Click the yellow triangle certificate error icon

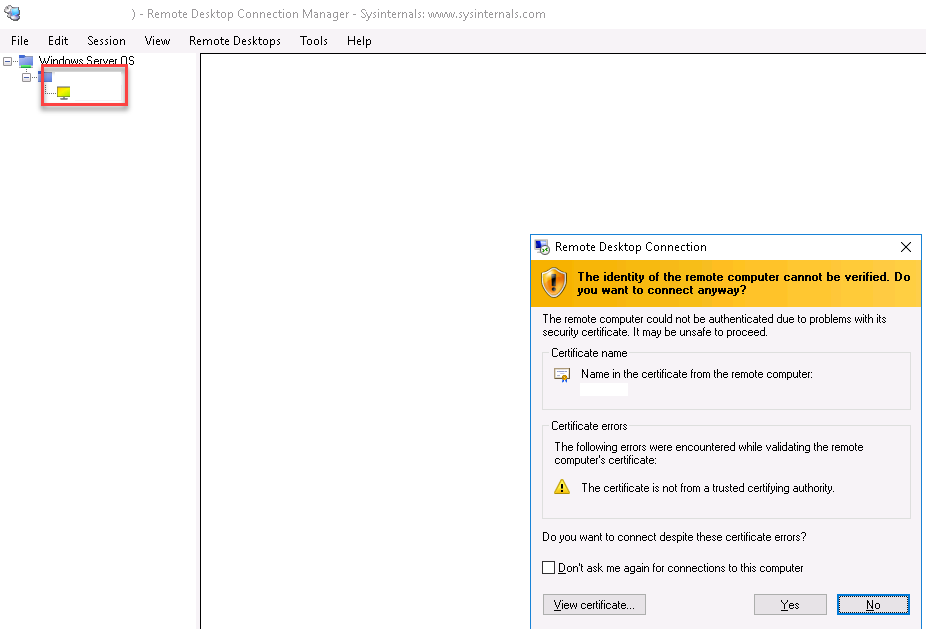562,487
